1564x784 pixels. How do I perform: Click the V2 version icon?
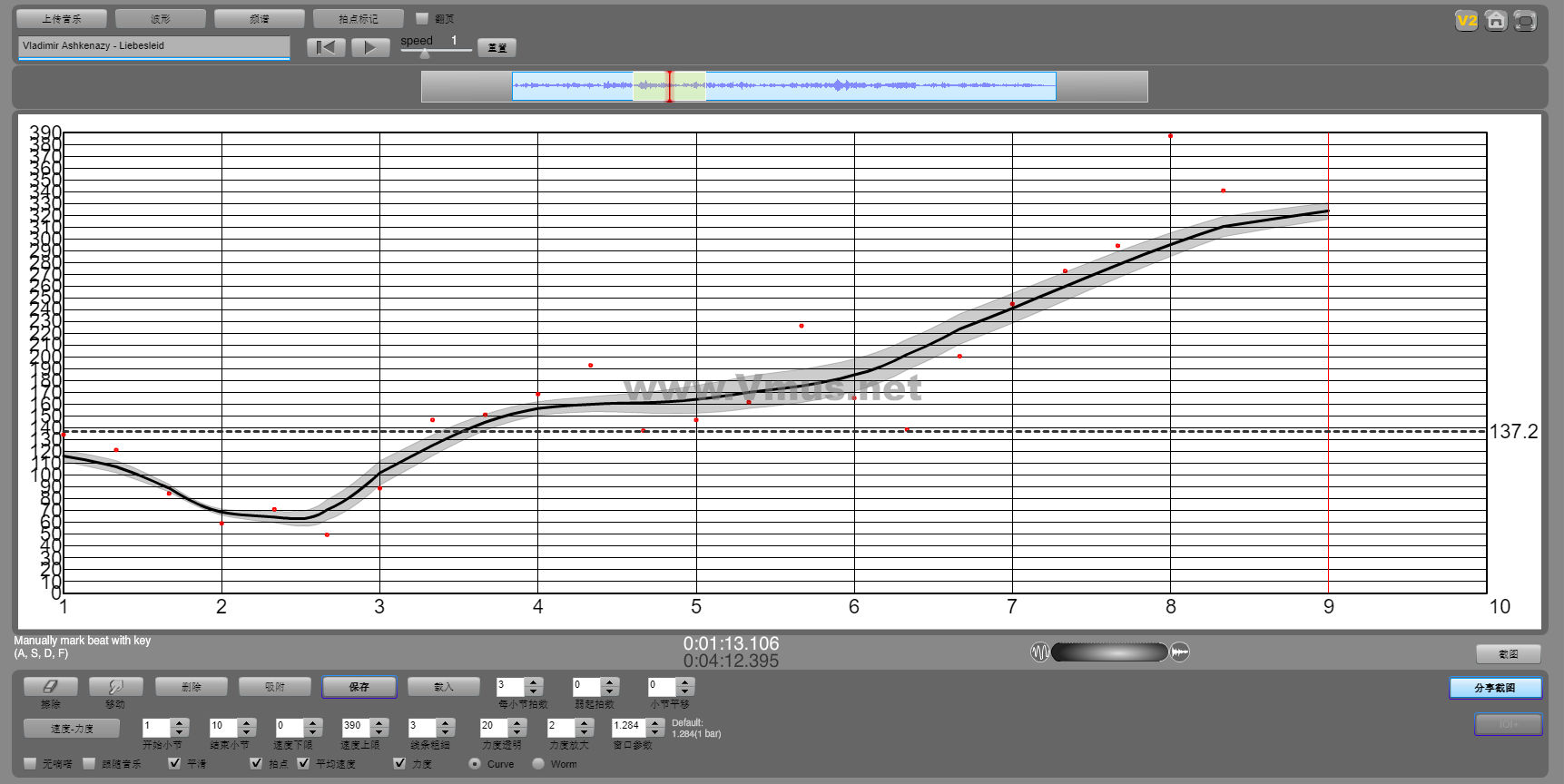click(1466, 21)
